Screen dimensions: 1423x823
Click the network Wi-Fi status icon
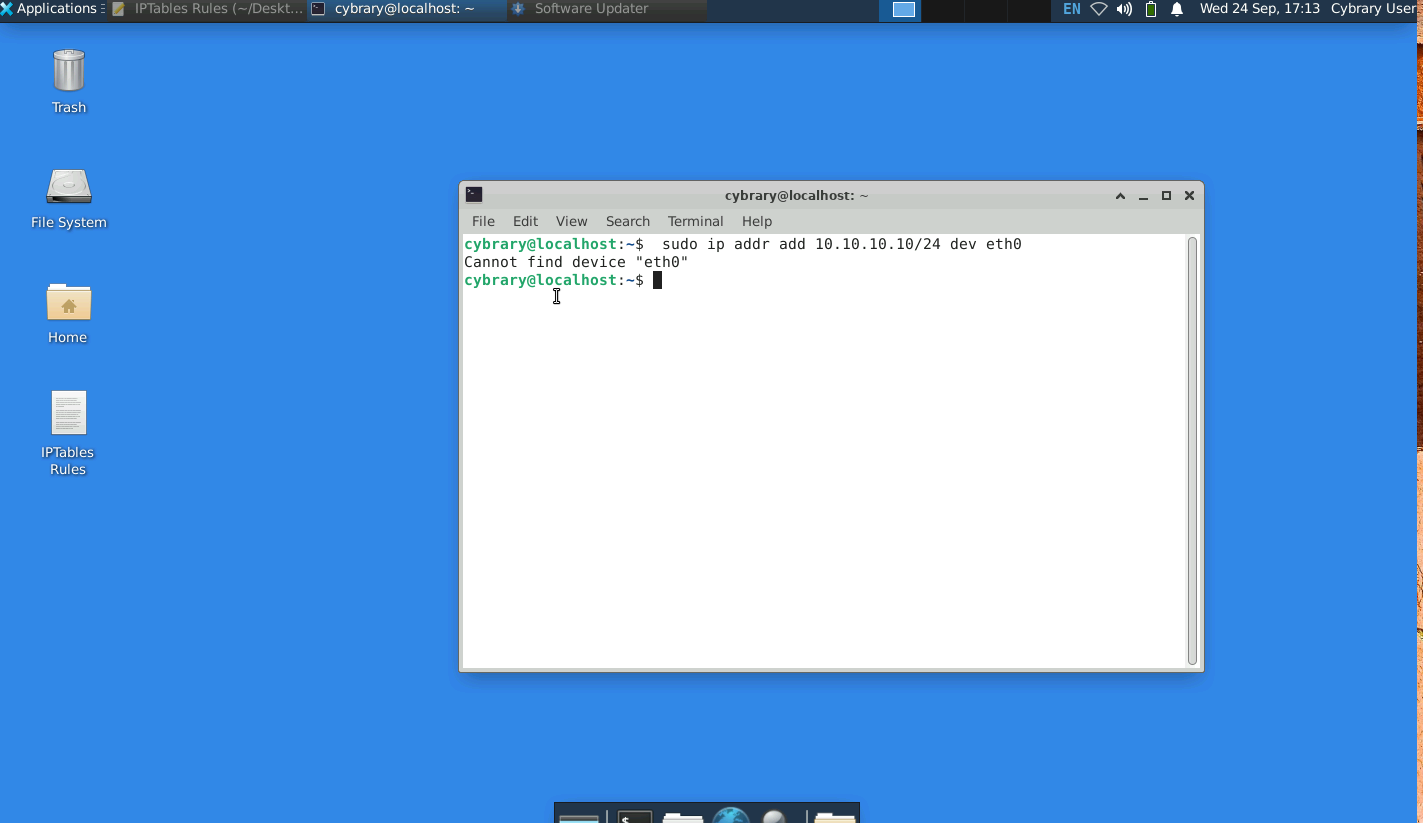coord(1099,9)
